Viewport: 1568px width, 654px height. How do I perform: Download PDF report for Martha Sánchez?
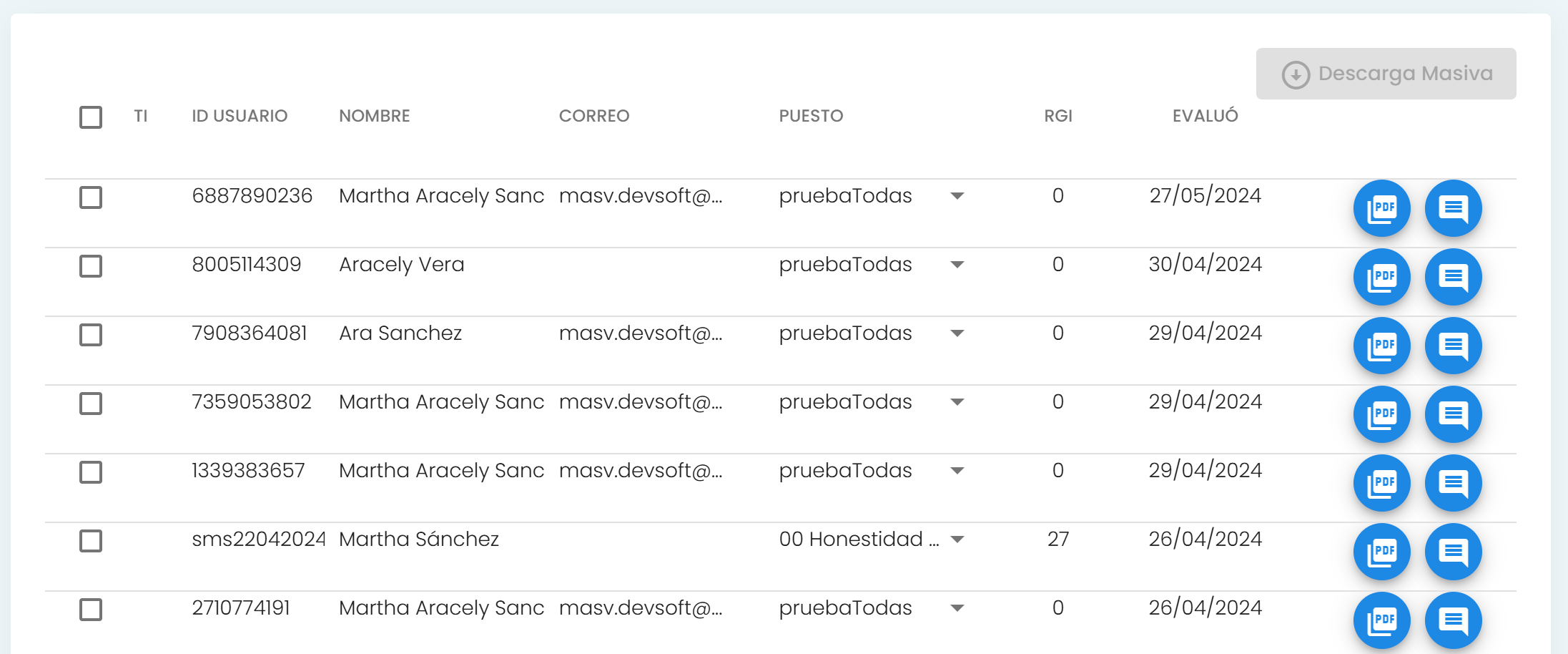click(x=1381, y=552)
